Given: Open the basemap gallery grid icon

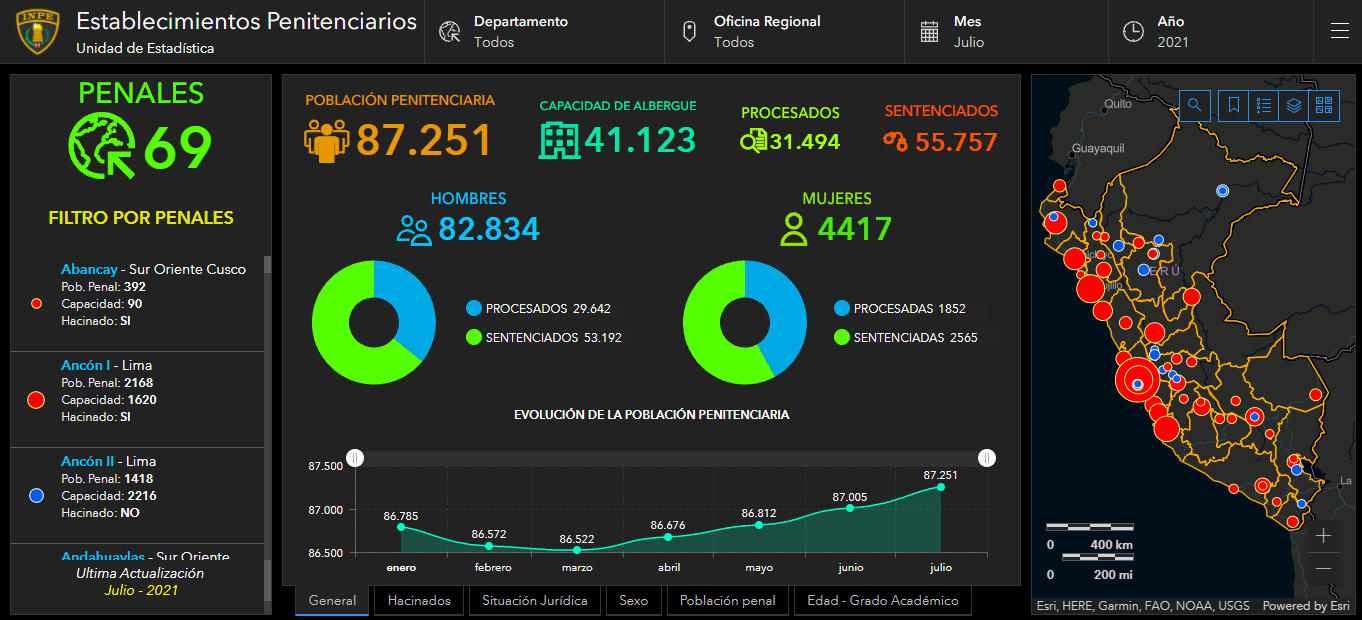Looking at the screenshot, I should [1324, 105].
